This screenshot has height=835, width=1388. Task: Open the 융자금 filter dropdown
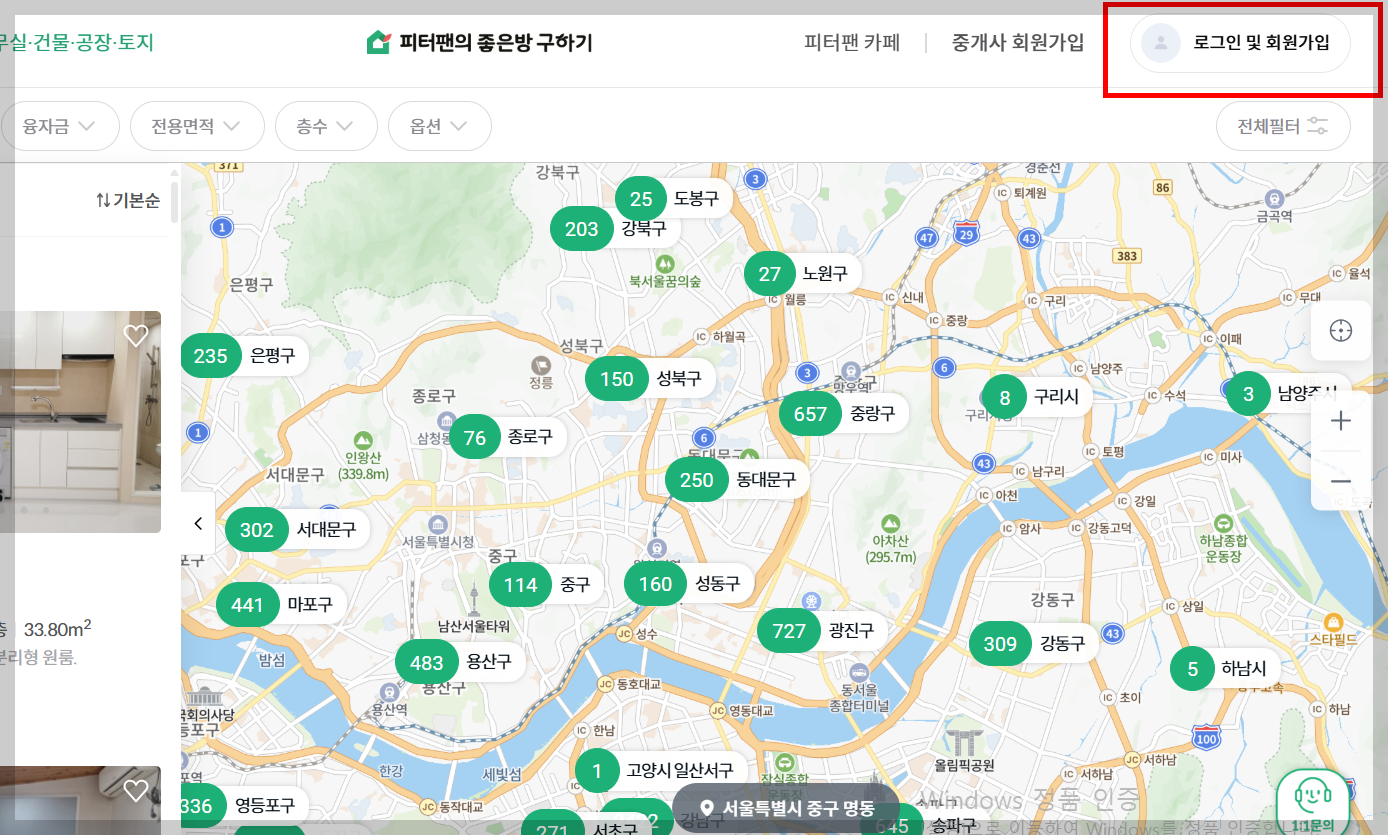(x=60, y=125)
